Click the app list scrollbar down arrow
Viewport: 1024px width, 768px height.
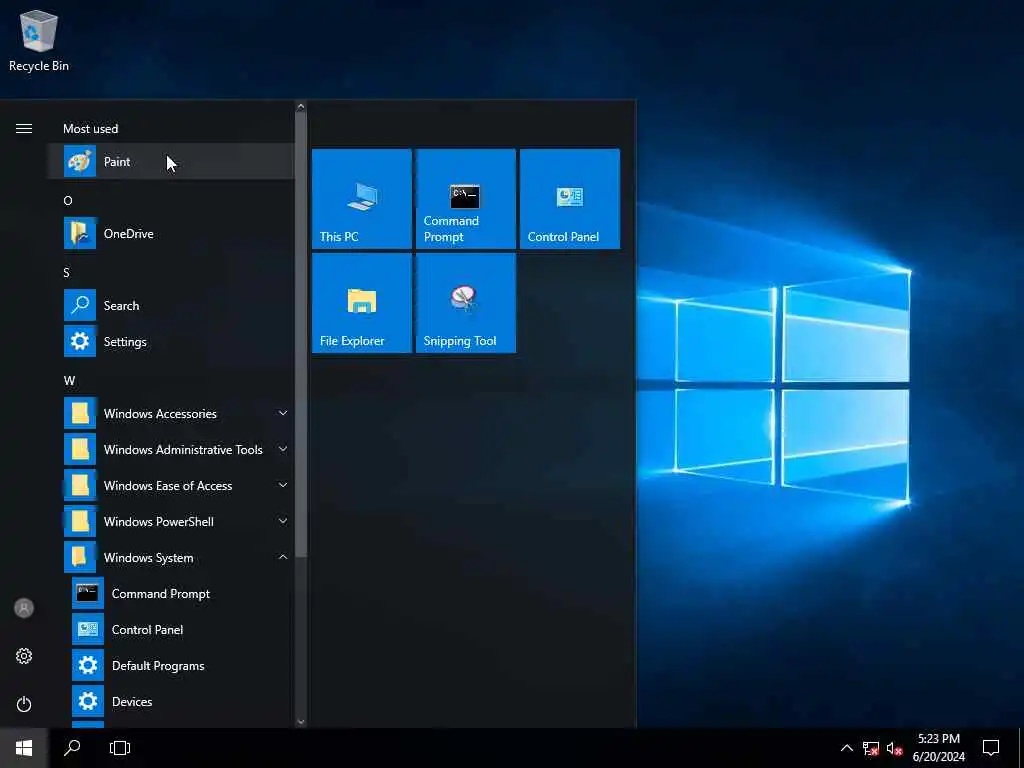(300, 722)
